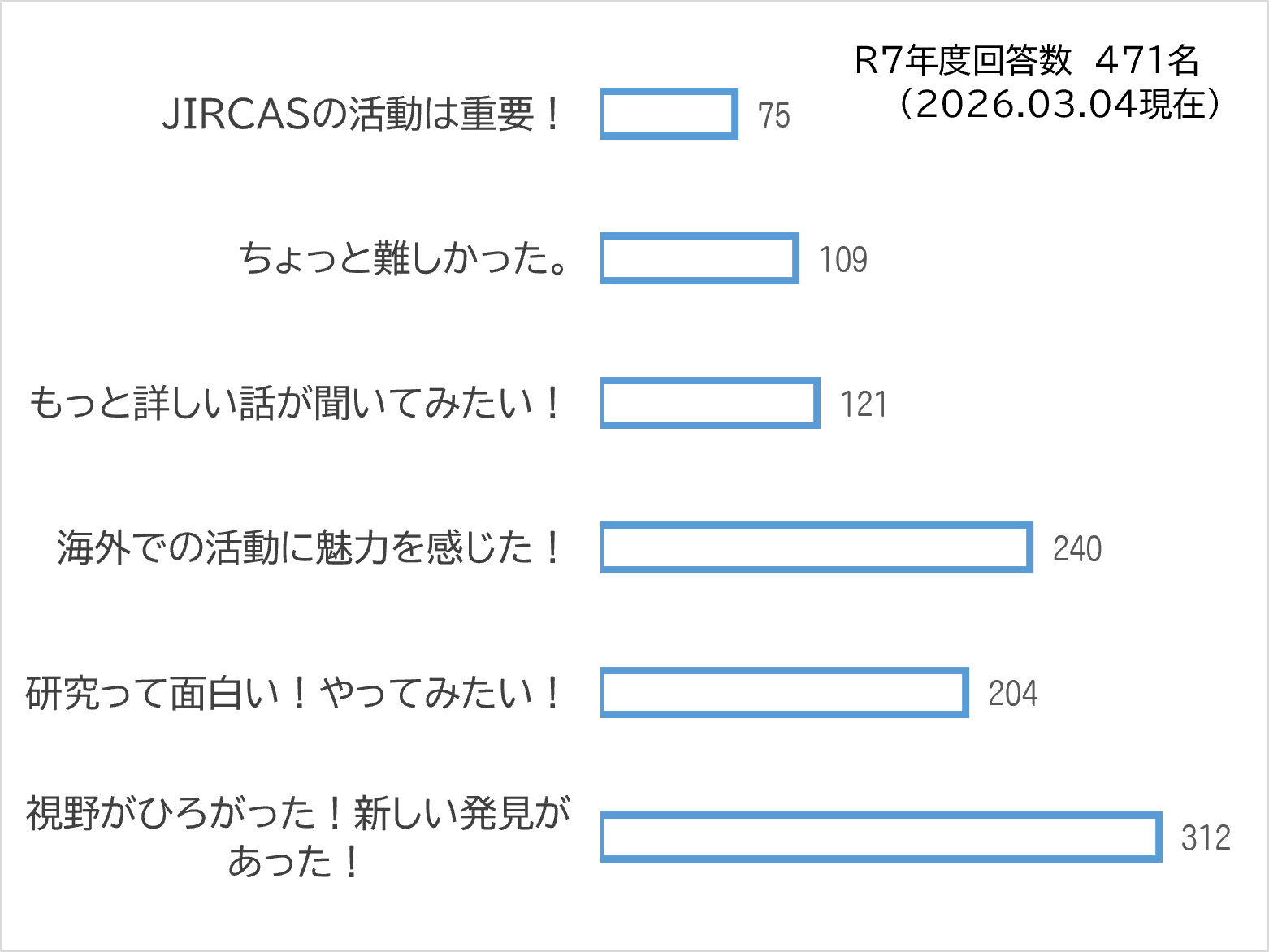Viewport: 1269px width, 952px height.
Task: Click the label ちょっと難しかった。
Action: click(x=404, y=259)
